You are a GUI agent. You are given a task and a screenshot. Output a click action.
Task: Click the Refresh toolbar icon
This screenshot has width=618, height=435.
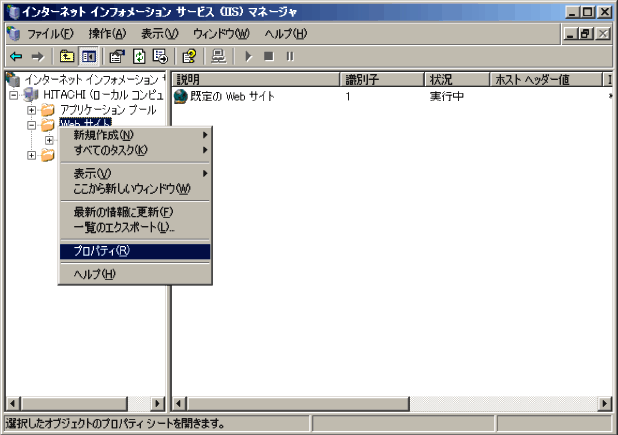[139, 57]
